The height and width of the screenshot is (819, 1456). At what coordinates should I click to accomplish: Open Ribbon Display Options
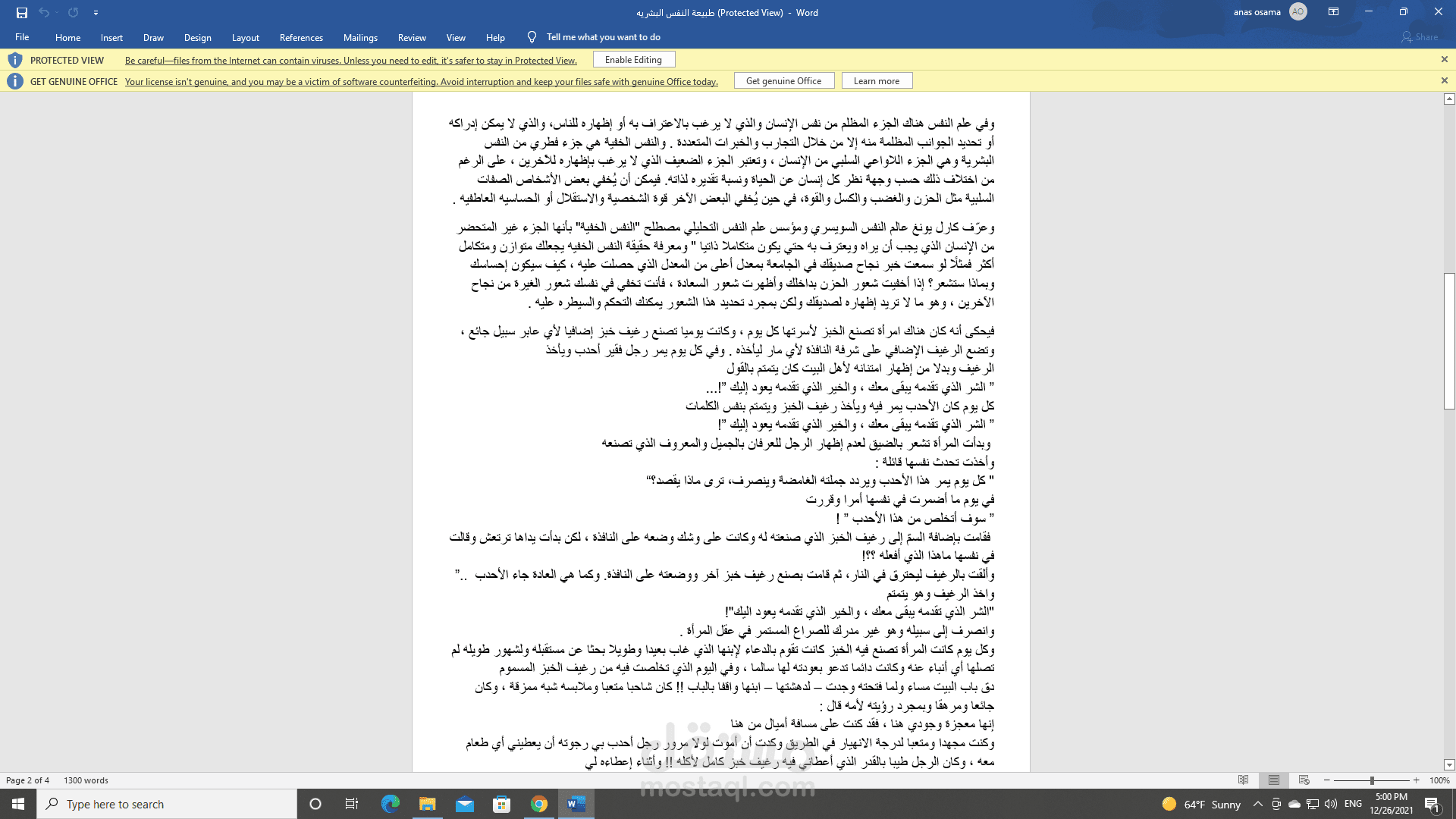1334,12
